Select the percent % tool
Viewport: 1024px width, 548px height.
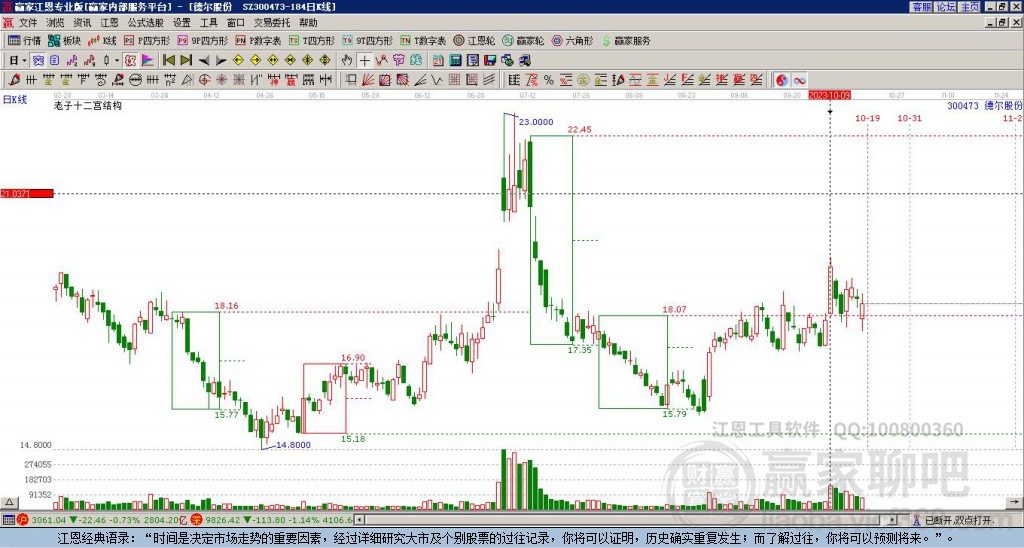[549, 80]
